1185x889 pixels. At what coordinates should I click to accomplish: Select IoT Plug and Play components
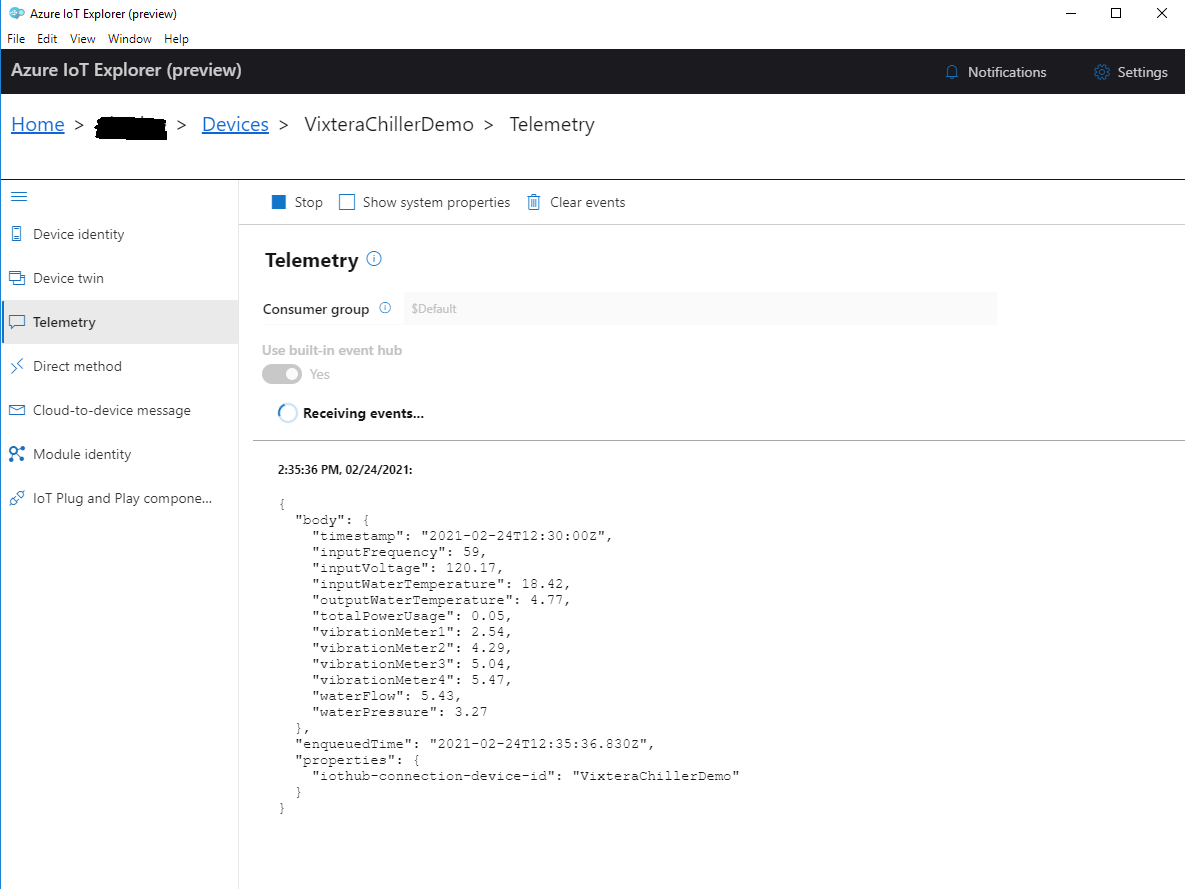point(120,498)
